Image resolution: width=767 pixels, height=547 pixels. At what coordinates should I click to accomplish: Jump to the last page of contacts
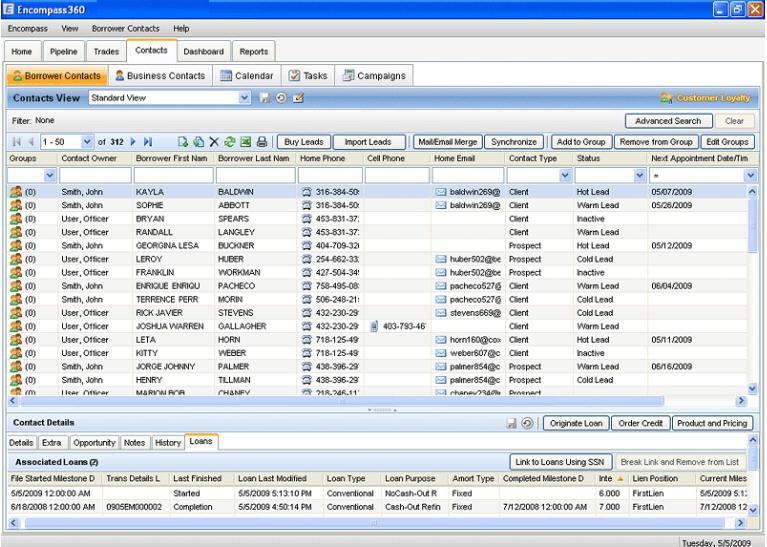pyautogui.click(x=148, y=142)
